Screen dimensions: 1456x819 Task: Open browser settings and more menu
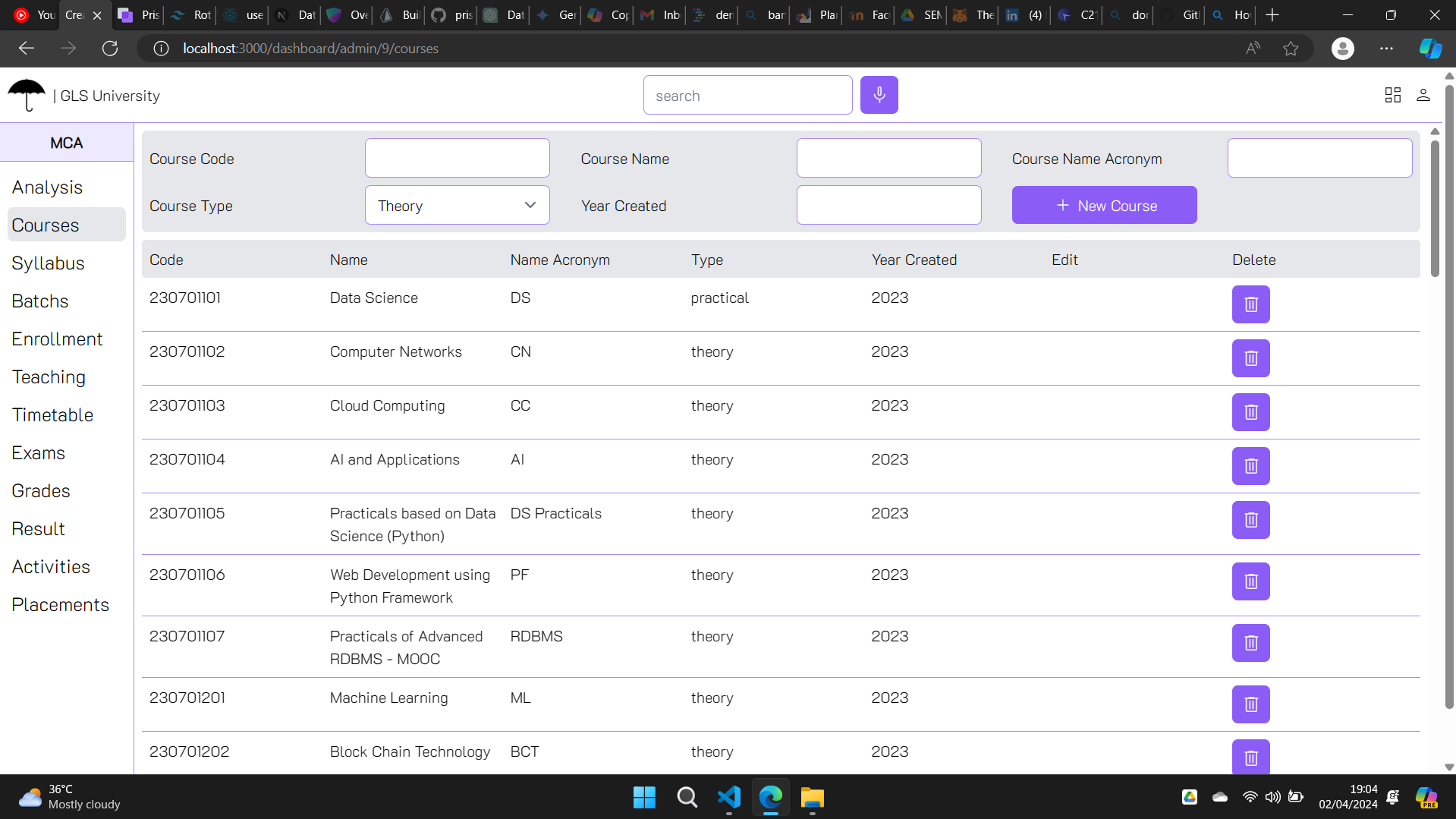(x=1386, y=49)
